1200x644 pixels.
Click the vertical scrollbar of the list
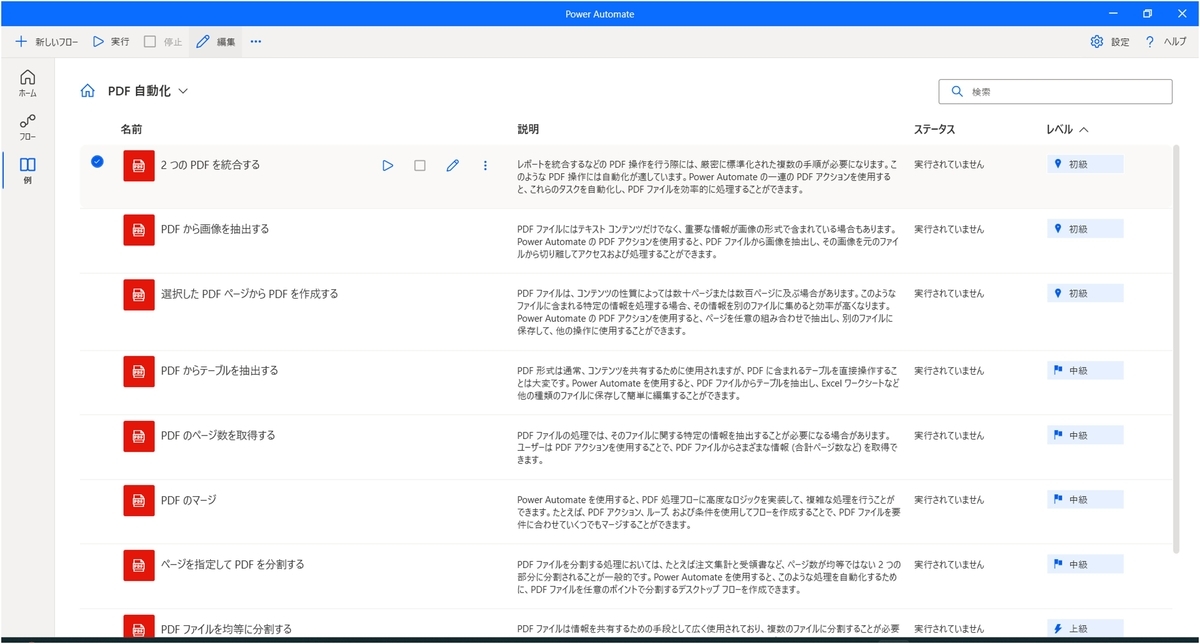(1177, 348)
